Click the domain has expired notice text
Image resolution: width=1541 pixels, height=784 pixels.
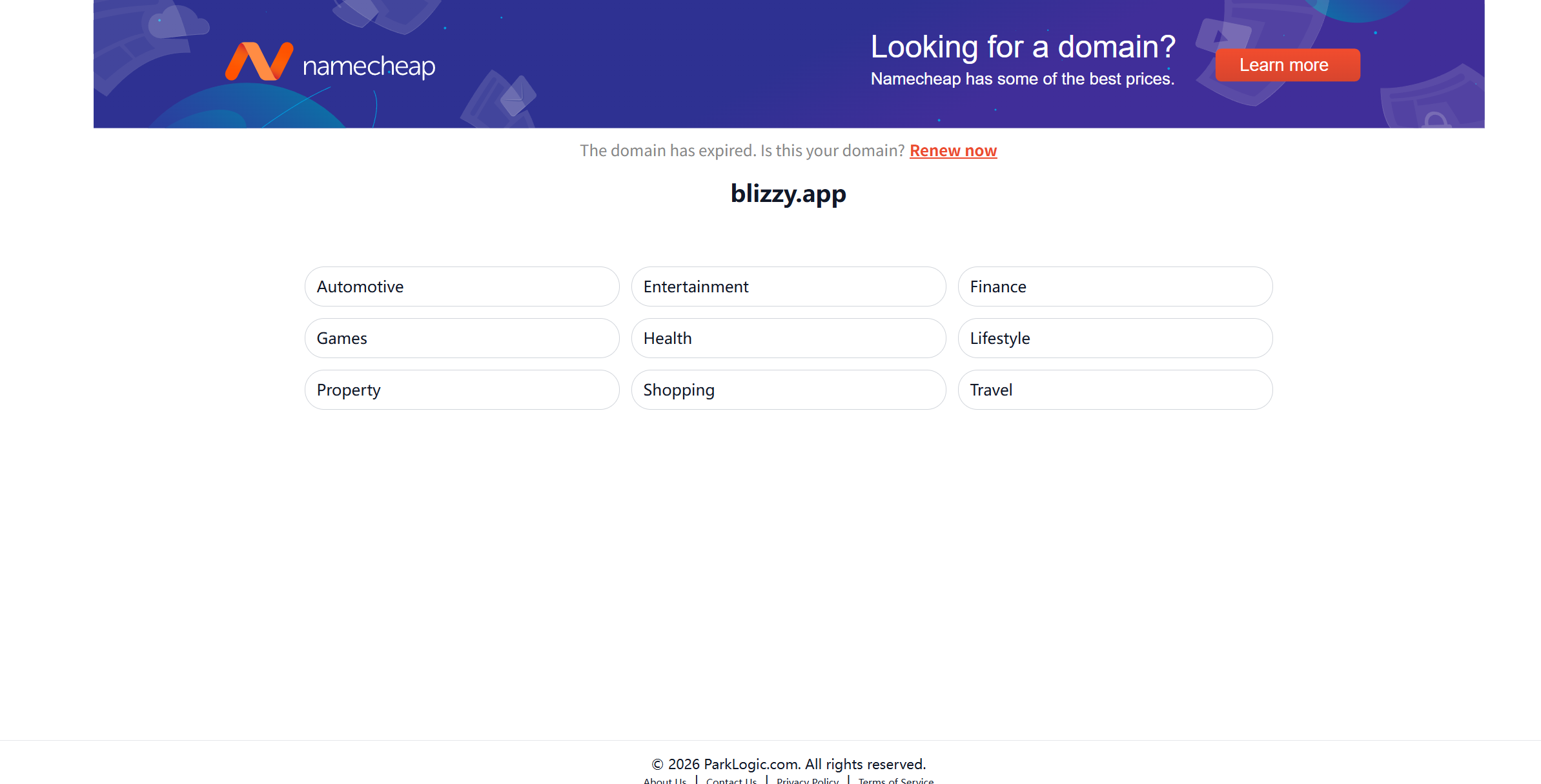pyautogui.click(x=742, y=150)
